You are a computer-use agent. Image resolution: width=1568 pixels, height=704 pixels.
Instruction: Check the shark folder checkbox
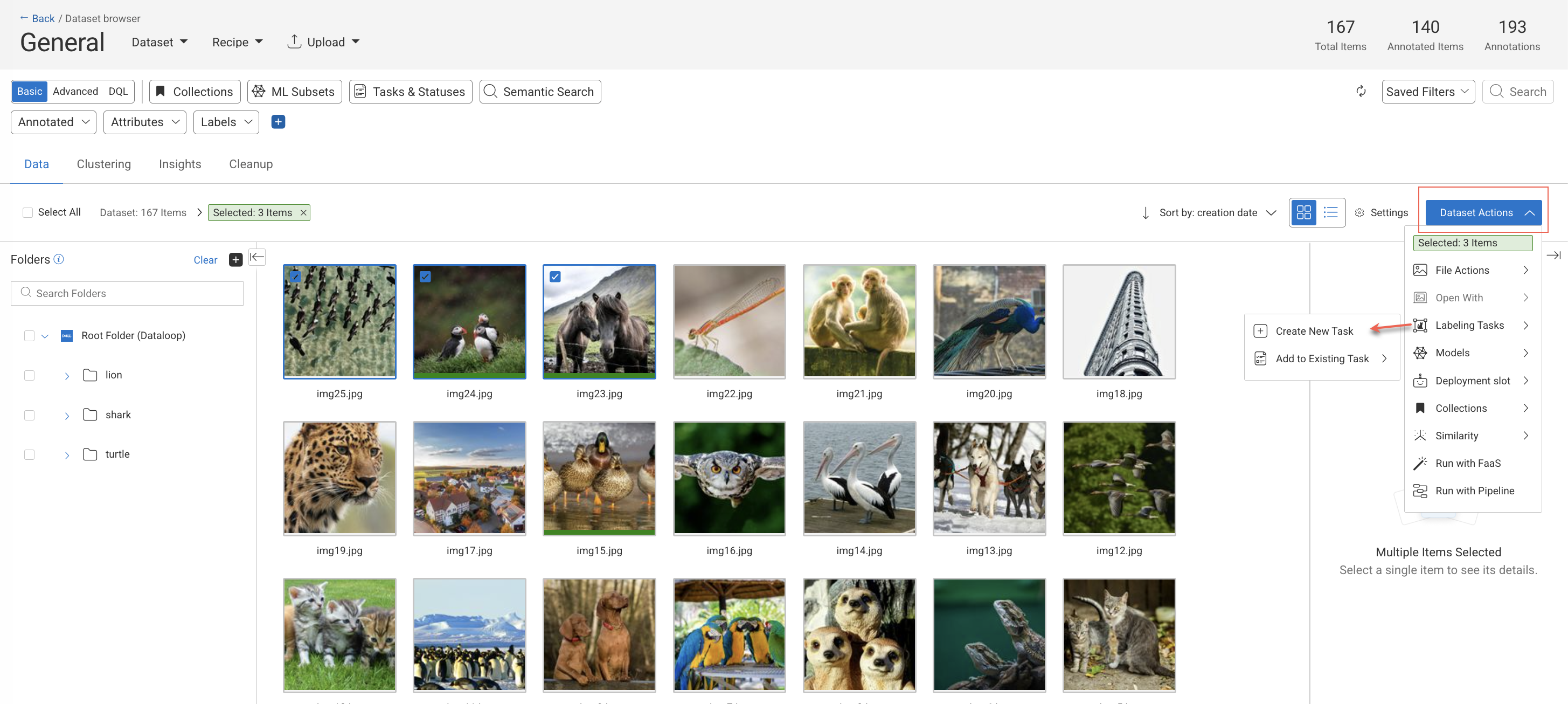coord(29,415)
